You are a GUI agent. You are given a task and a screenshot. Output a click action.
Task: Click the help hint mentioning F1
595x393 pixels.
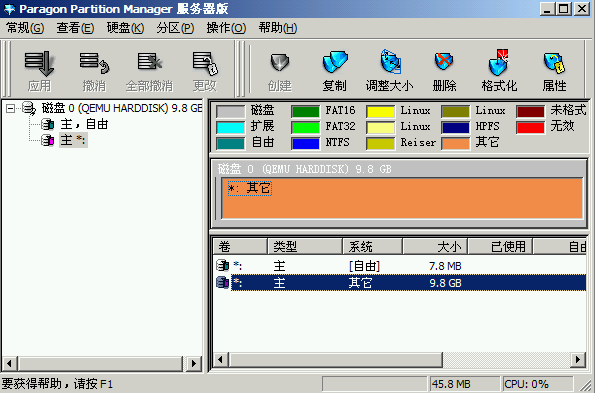tap(57, 384)
